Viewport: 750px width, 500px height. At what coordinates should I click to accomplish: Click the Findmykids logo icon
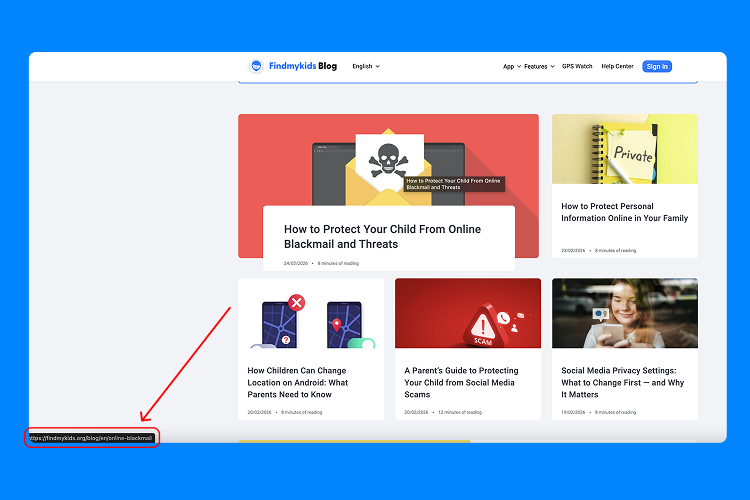(257, 66)
